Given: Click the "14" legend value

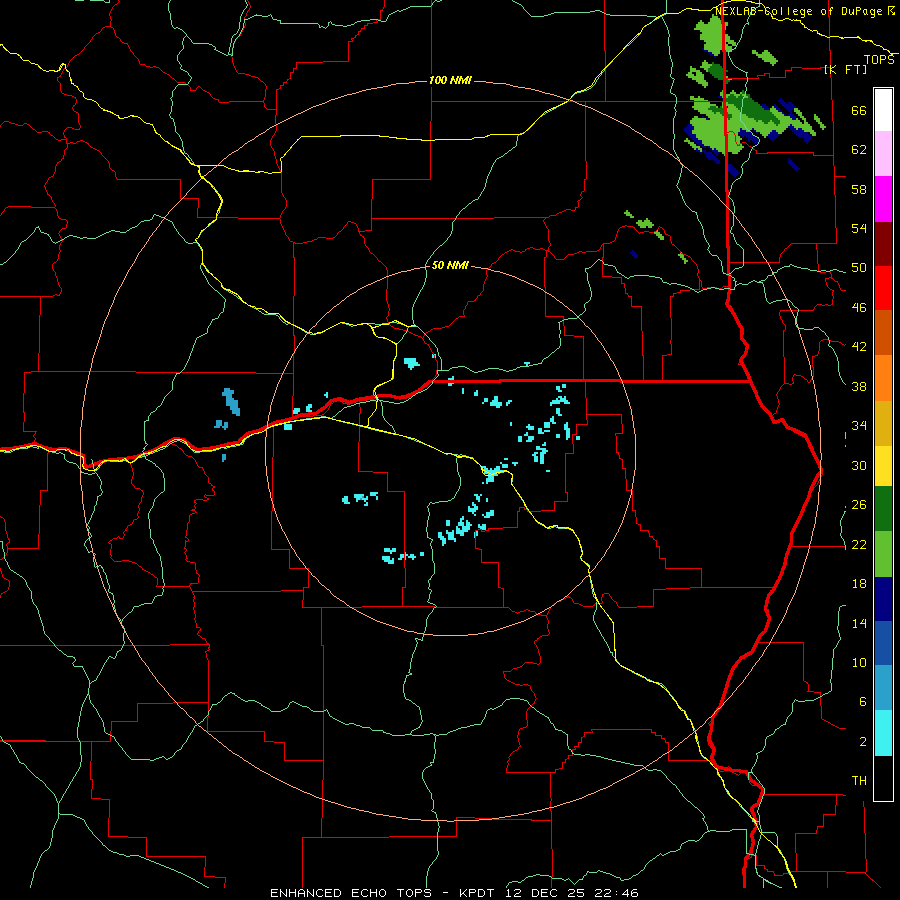Looking at the screenshot, I should [859, 623].
